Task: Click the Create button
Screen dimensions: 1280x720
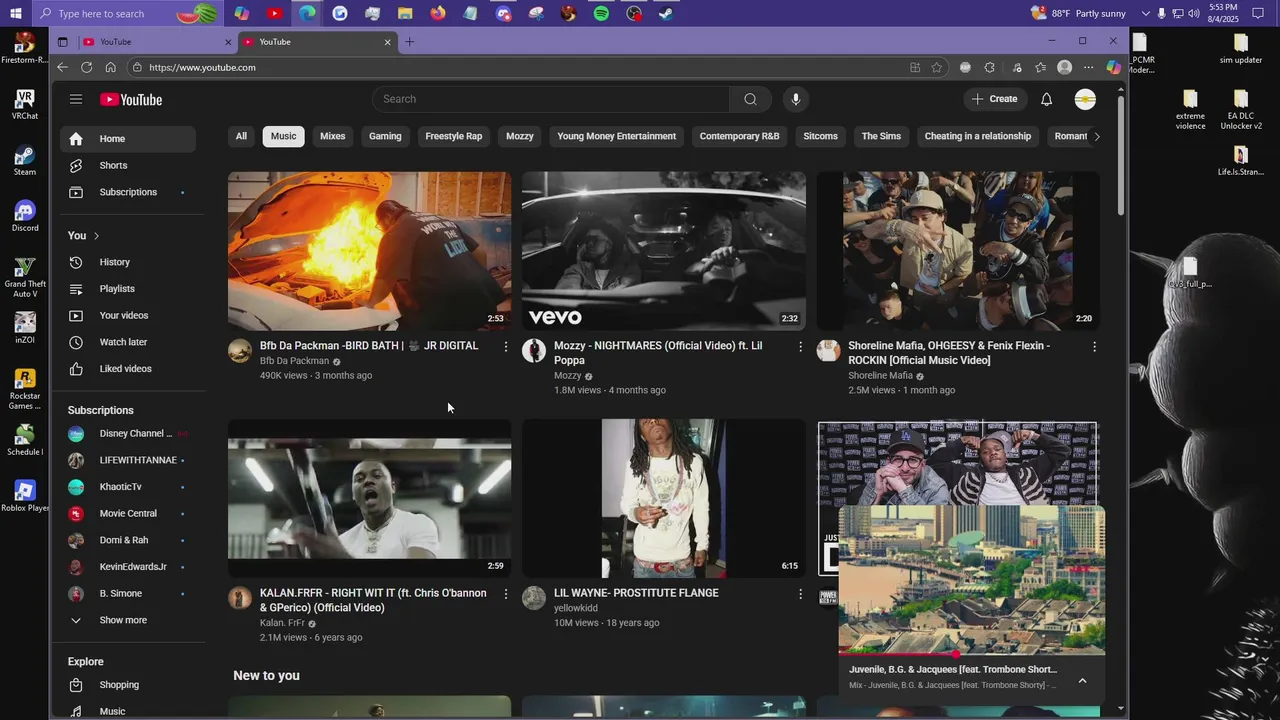Action: (994, 99)
